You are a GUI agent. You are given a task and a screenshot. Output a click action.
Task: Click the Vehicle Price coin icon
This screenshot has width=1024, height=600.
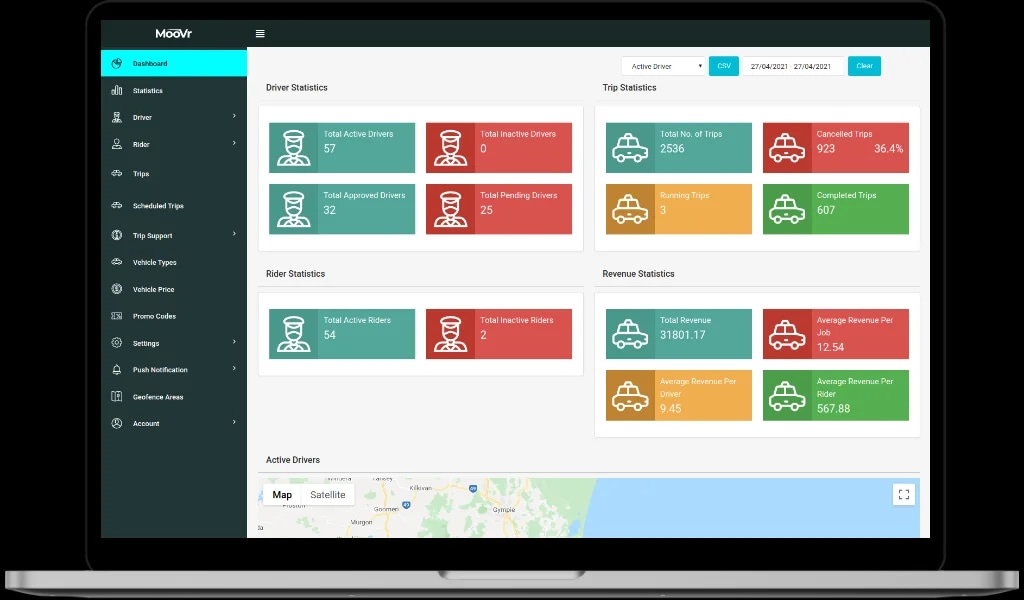click(117, 289)
